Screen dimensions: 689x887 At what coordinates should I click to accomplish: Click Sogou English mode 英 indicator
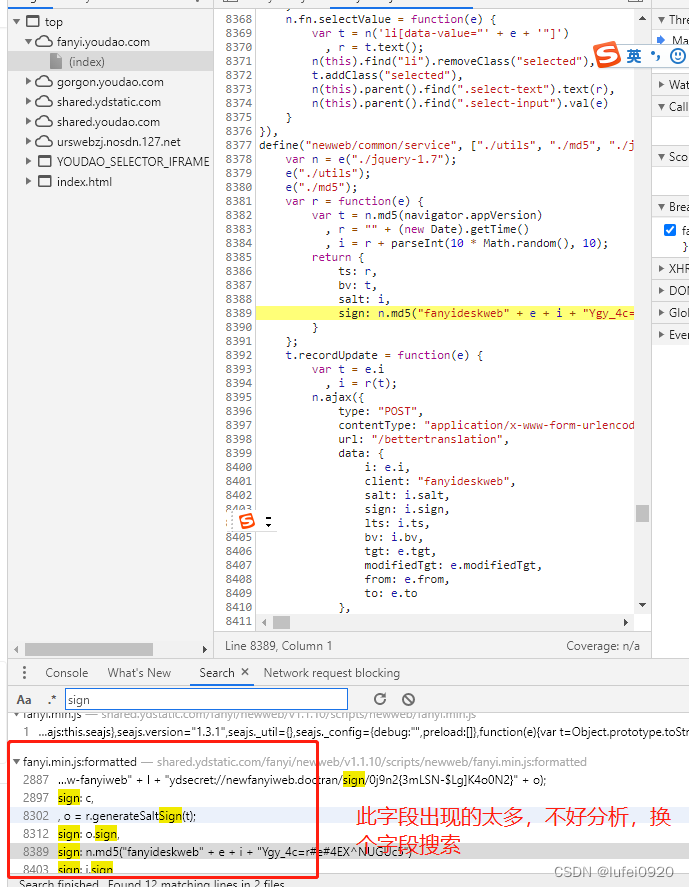point(634,55)
